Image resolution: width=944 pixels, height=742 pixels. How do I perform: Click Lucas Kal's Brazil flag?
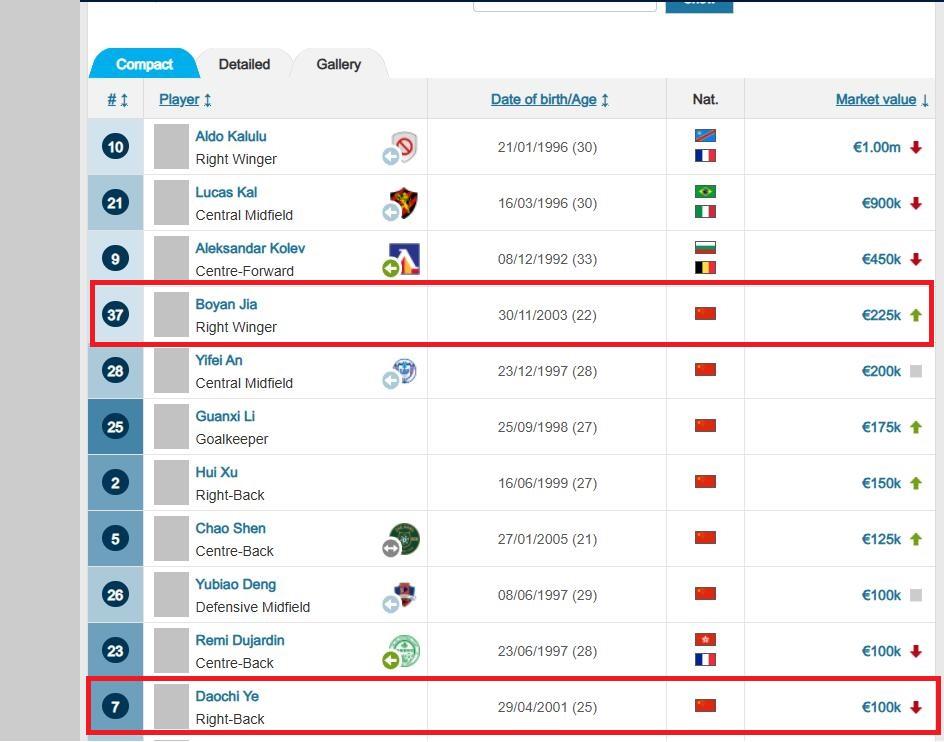point(705,192)
